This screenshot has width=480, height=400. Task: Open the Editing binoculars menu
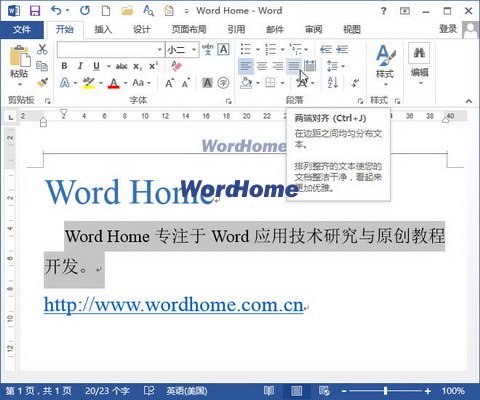click(419, 63)
